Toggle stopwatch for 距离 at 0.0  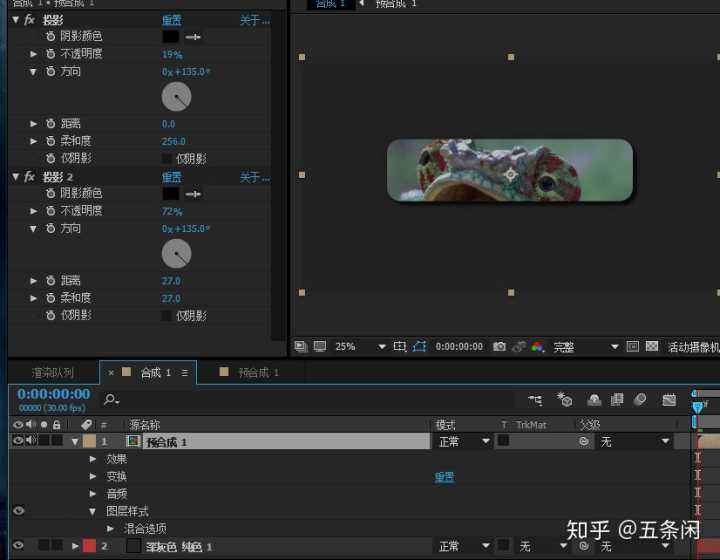pos(51,123)
